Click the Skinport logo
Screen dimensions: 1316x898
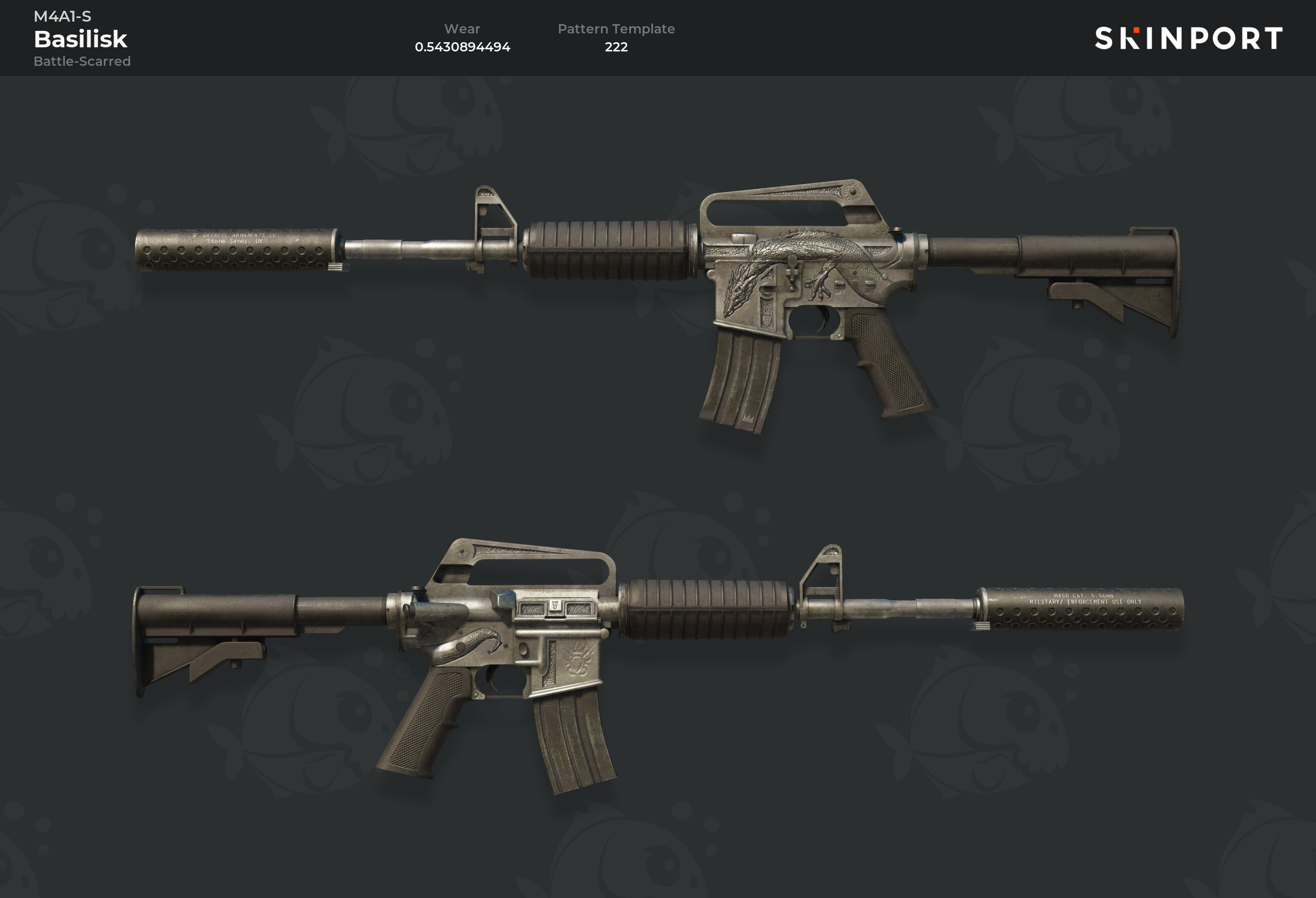click(1188, 38)
